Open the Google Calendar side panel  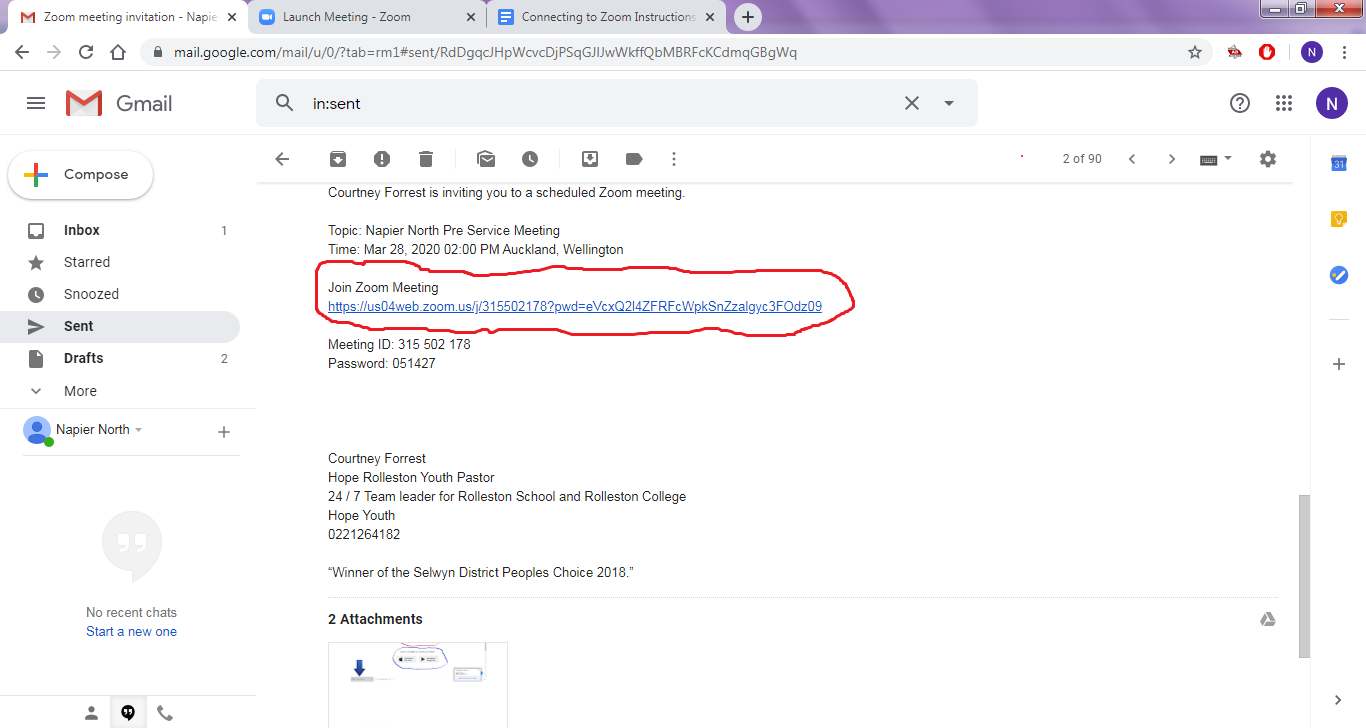click(1339, 164)
